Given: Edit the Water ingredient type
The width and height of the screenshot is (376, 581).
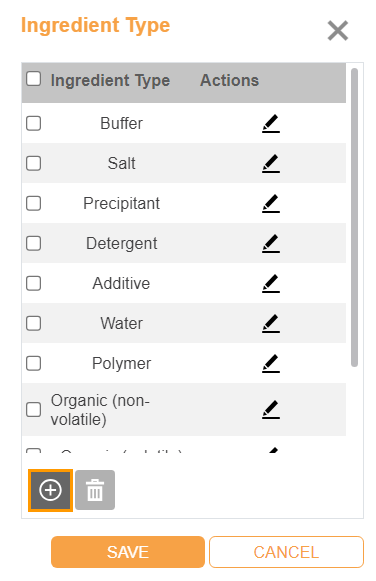Looking at the screenshot, I should coord(271,323).
